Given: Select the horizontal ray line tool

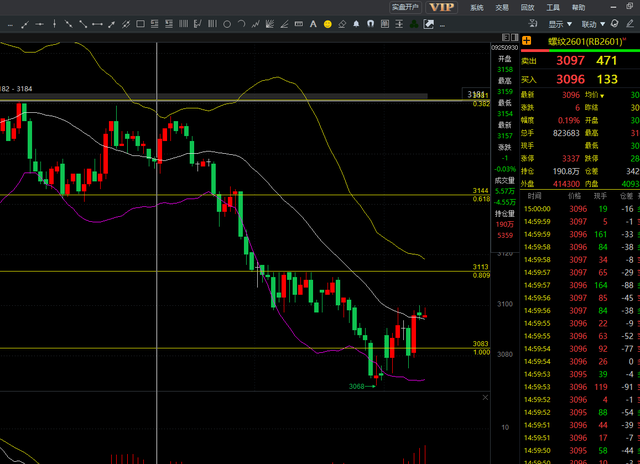Looking at the screenshot, I should (x=40, y=24).
